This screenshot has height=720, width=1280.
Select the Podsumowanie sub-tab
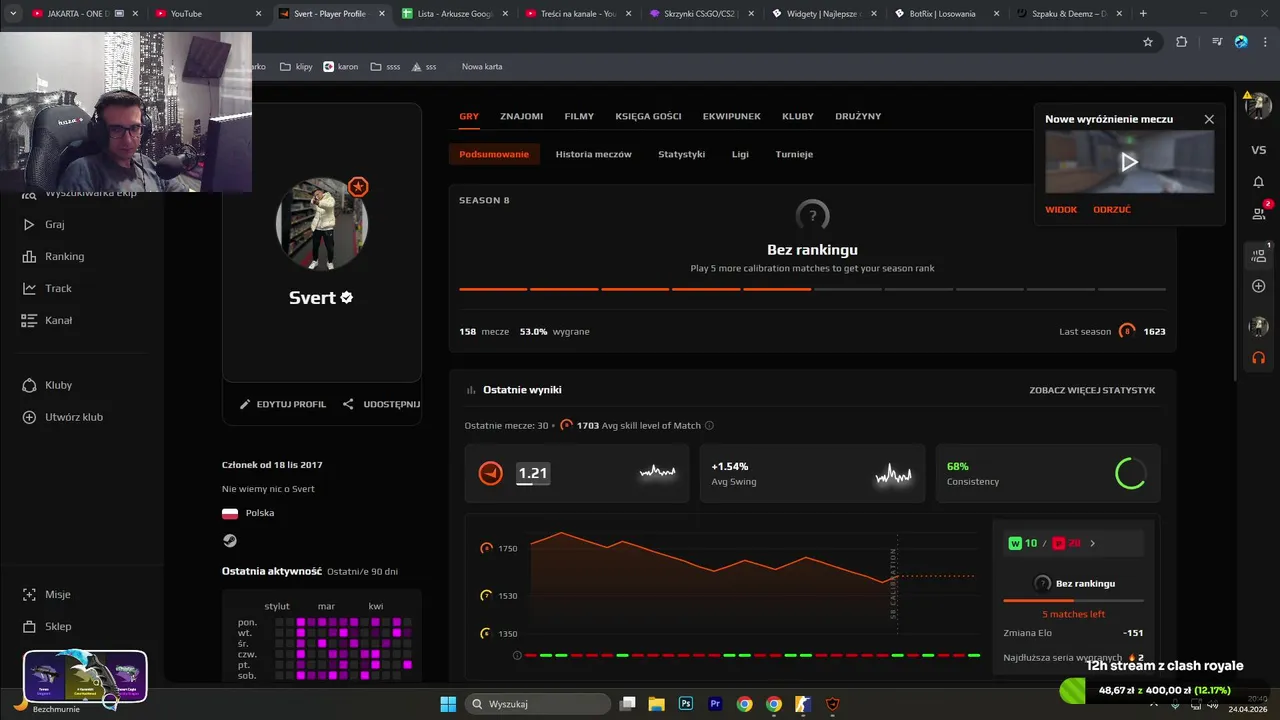pos(494,154)
